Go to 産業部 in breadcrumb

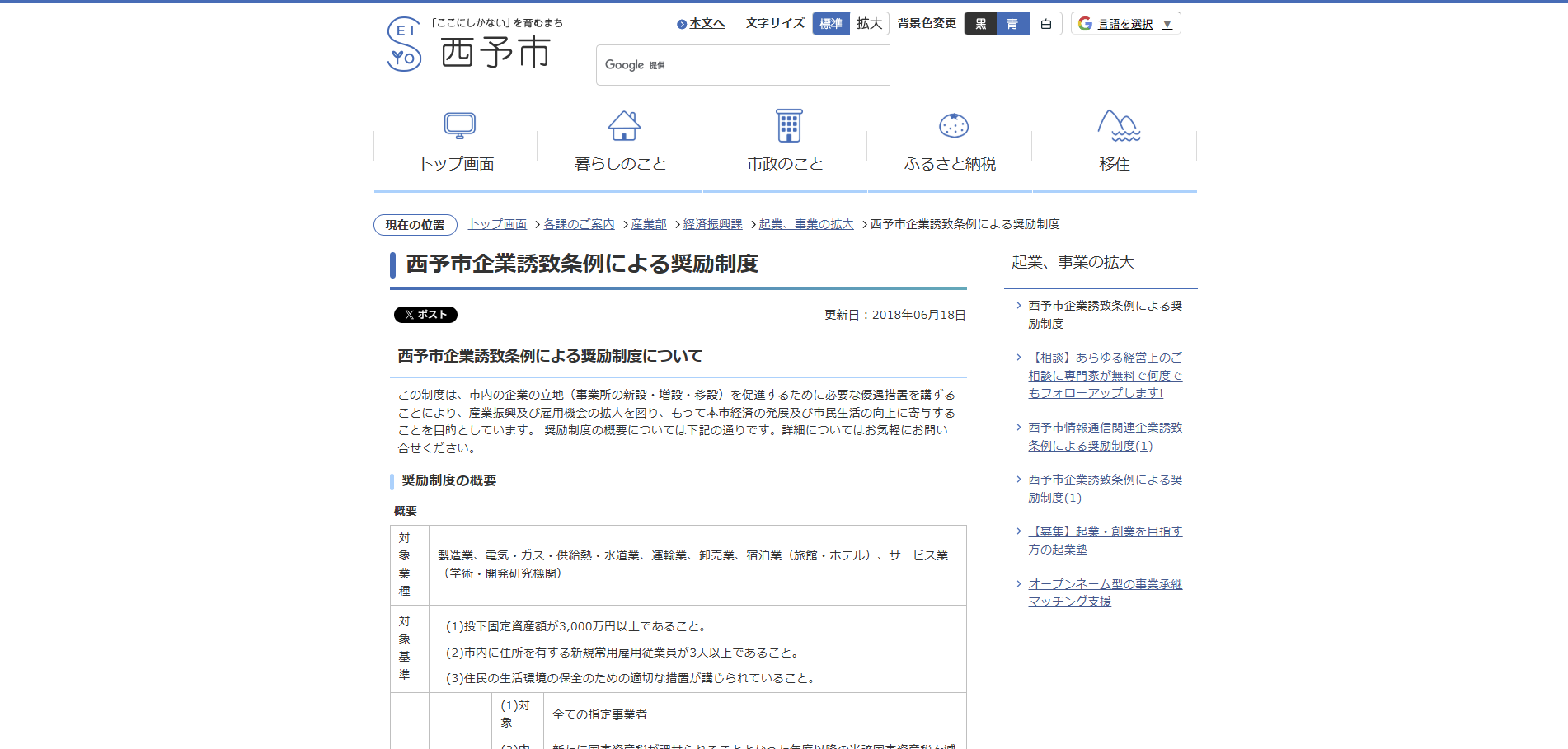649,224
